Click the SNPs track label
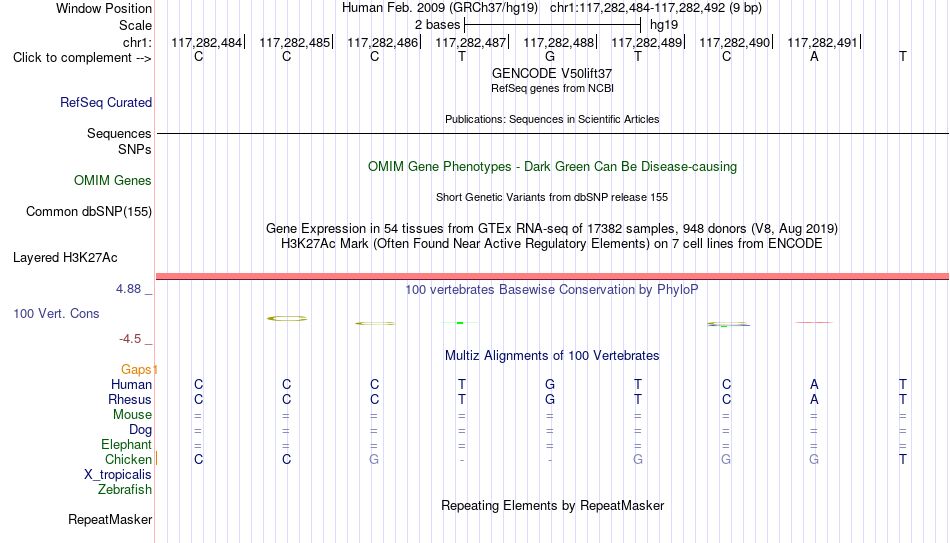The image size is (950, 543). click(x=135, y=150)
